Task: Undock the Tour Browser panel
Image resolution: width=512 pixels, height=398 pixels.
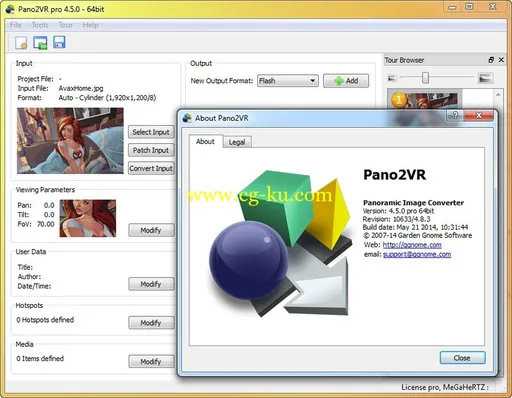Action: [491, 60]
